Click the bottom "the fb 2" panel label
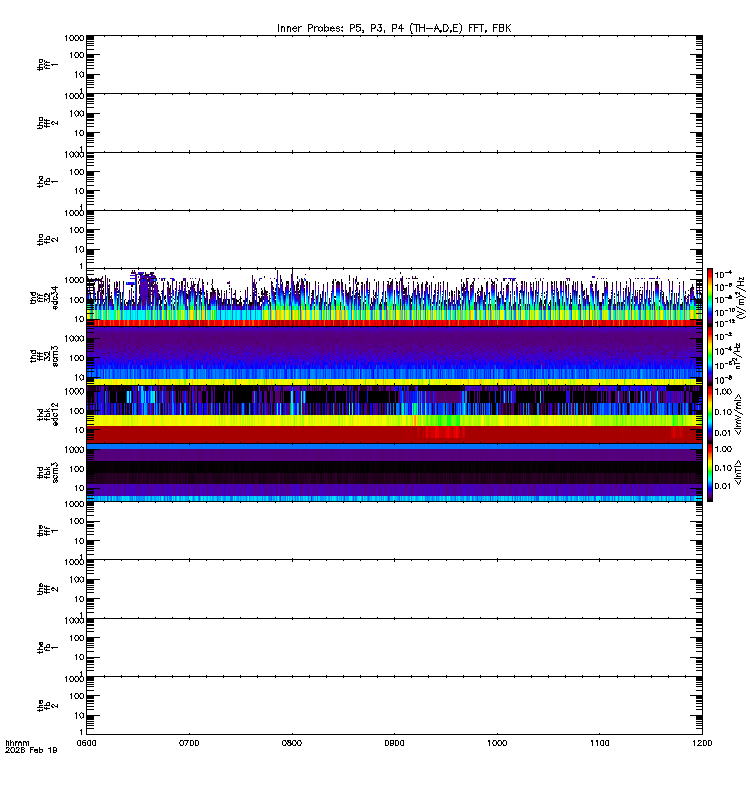The height and width of the screenshot is (800, 750). (47, 706)
